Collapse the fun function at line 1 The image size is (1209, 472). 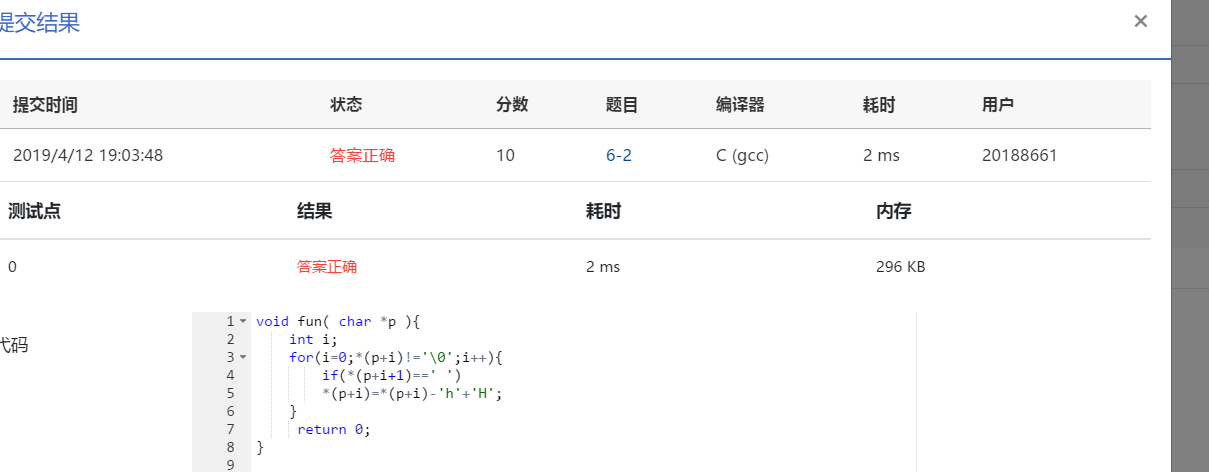point(243,321)
